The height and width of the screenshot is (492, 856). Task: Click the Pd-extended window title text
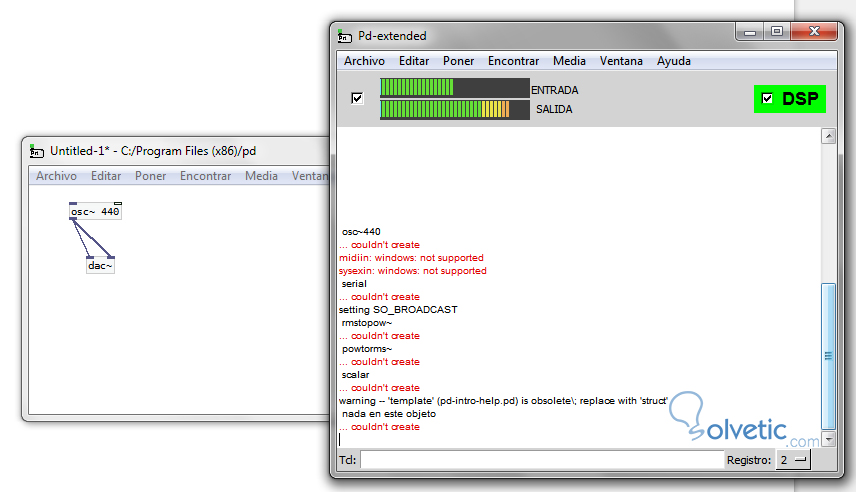point(392,36)
